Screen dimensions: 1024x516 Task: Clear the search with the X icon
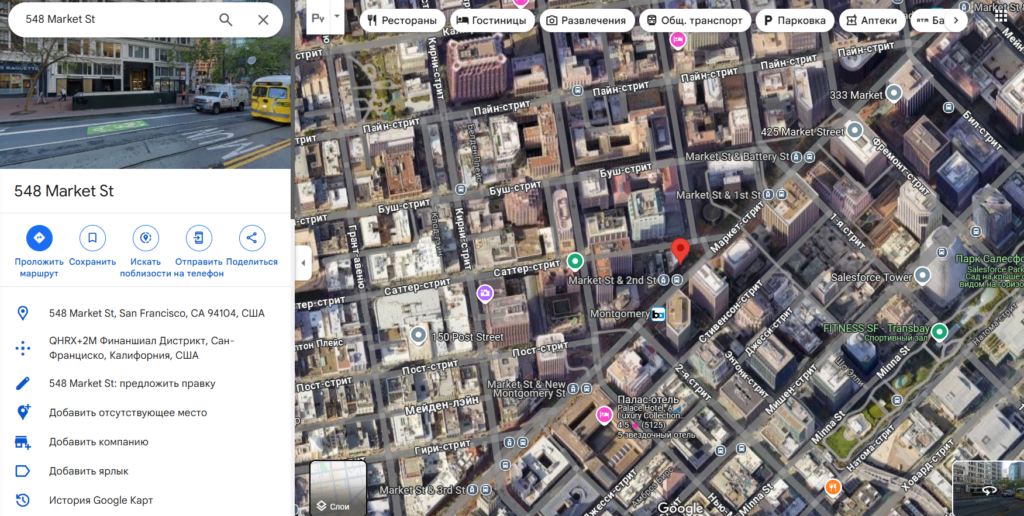263,20
